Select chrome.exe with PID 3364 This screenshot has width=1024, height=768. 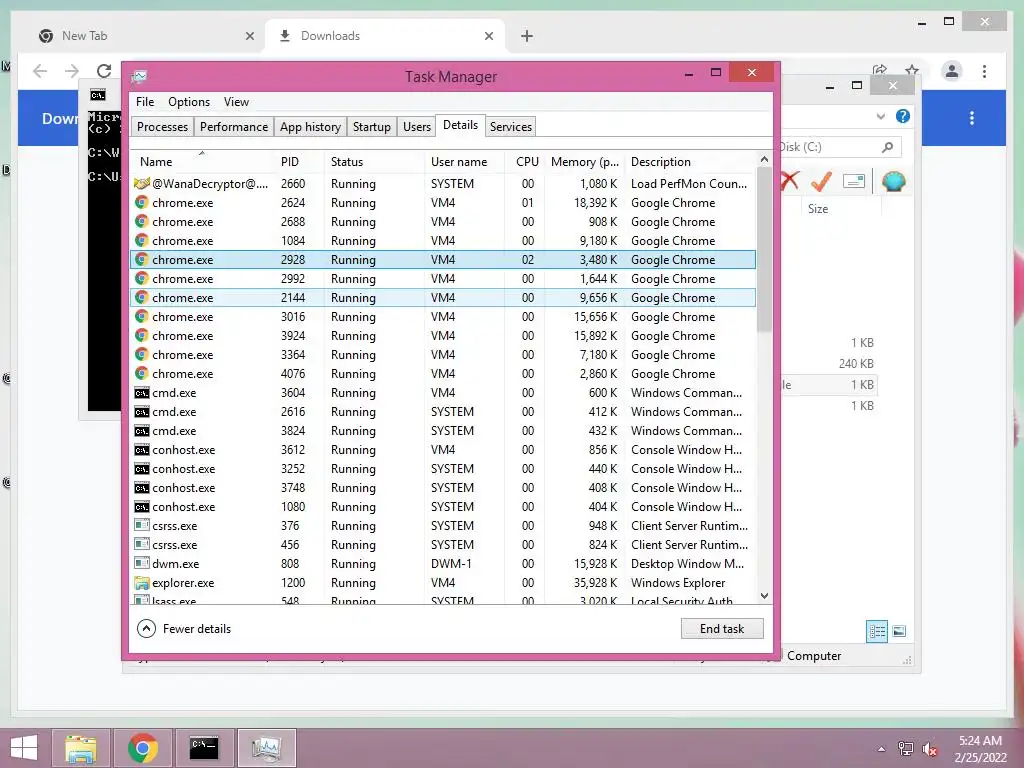(x=443, y=355)
